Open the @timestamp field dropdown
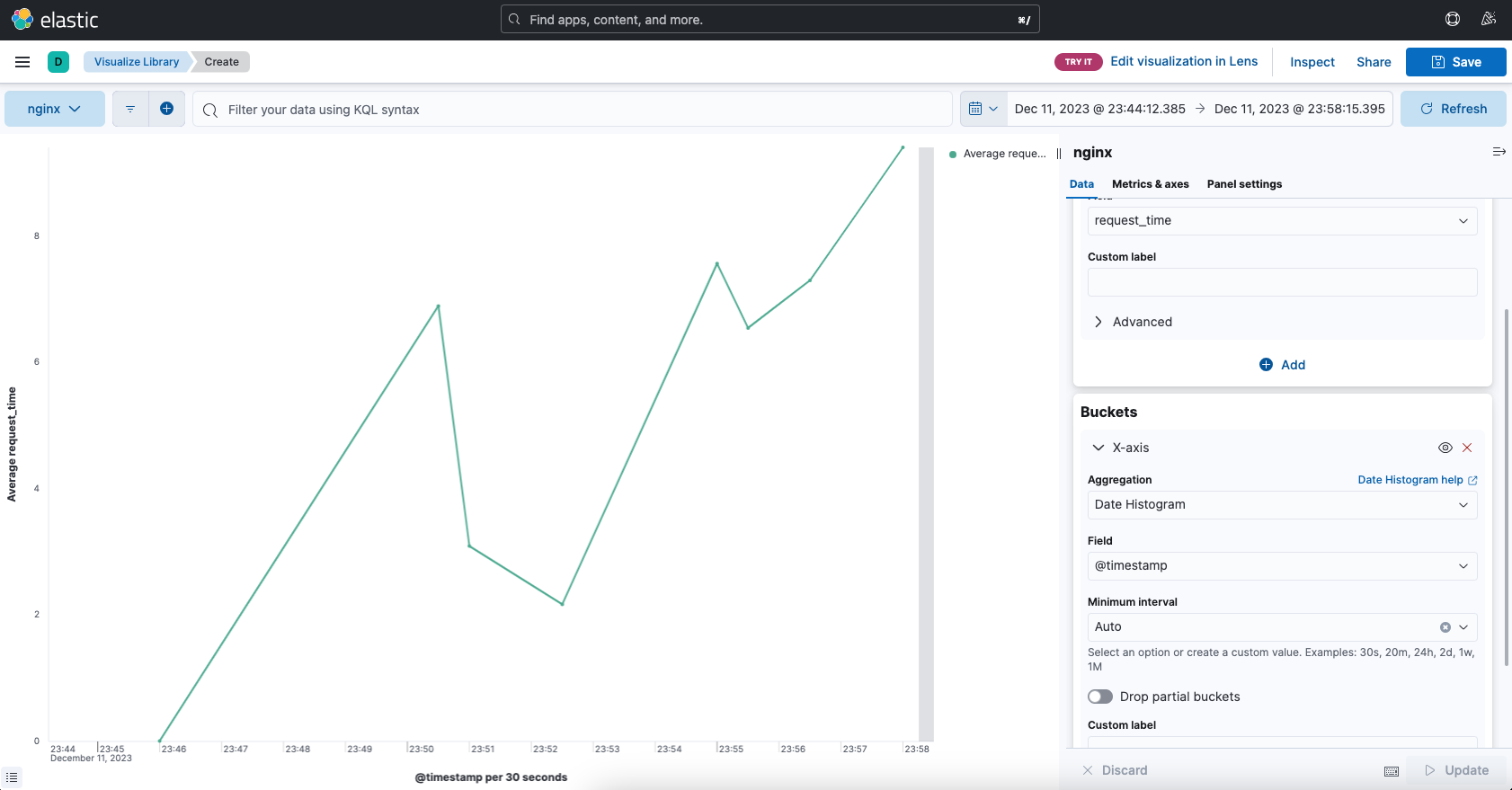 (1283, 566)
